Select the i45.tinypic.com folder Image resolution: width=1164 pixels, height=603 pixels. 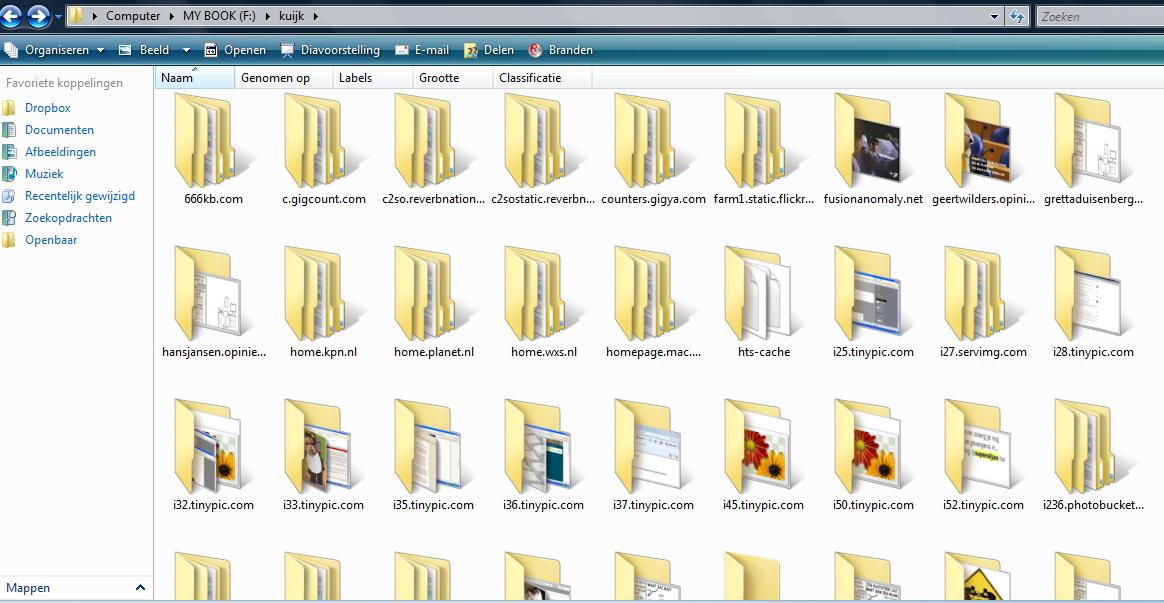click(763, 454)
